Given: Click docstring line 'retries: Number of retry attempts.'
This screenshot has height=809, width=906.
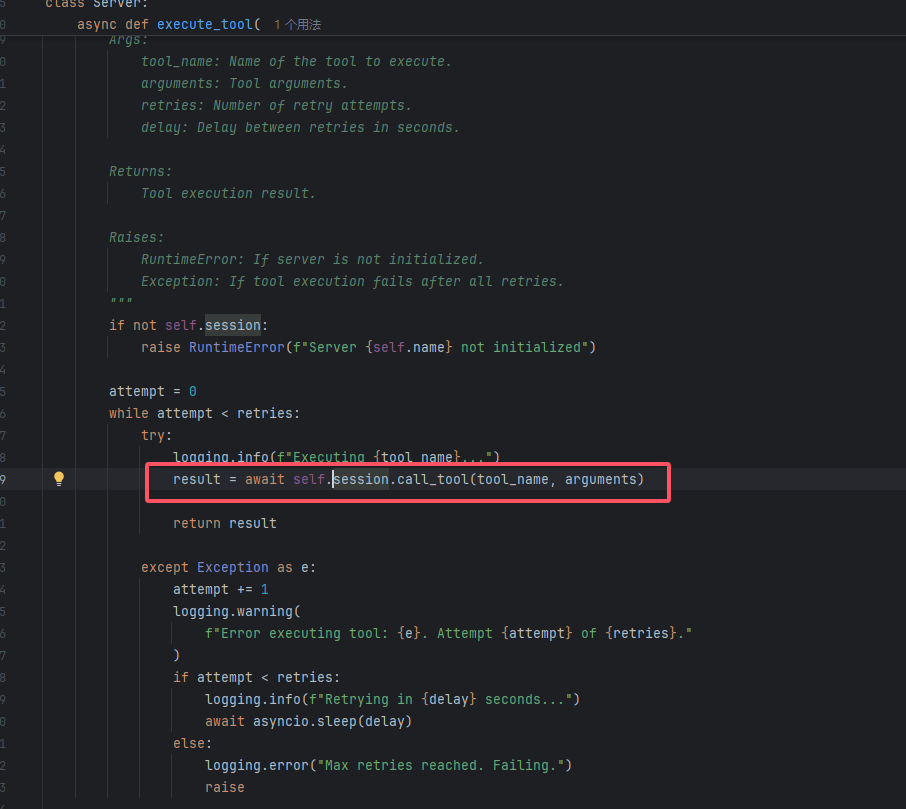Looking at the screenshot, I should pyautogui.click(x=276, y=105).
